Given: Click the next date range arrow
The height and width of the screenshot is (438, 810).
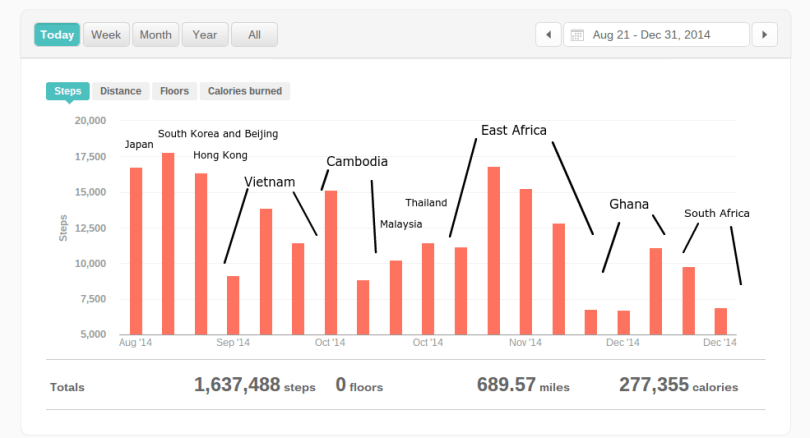Looking at the screenshot, I should click(764, 35).
